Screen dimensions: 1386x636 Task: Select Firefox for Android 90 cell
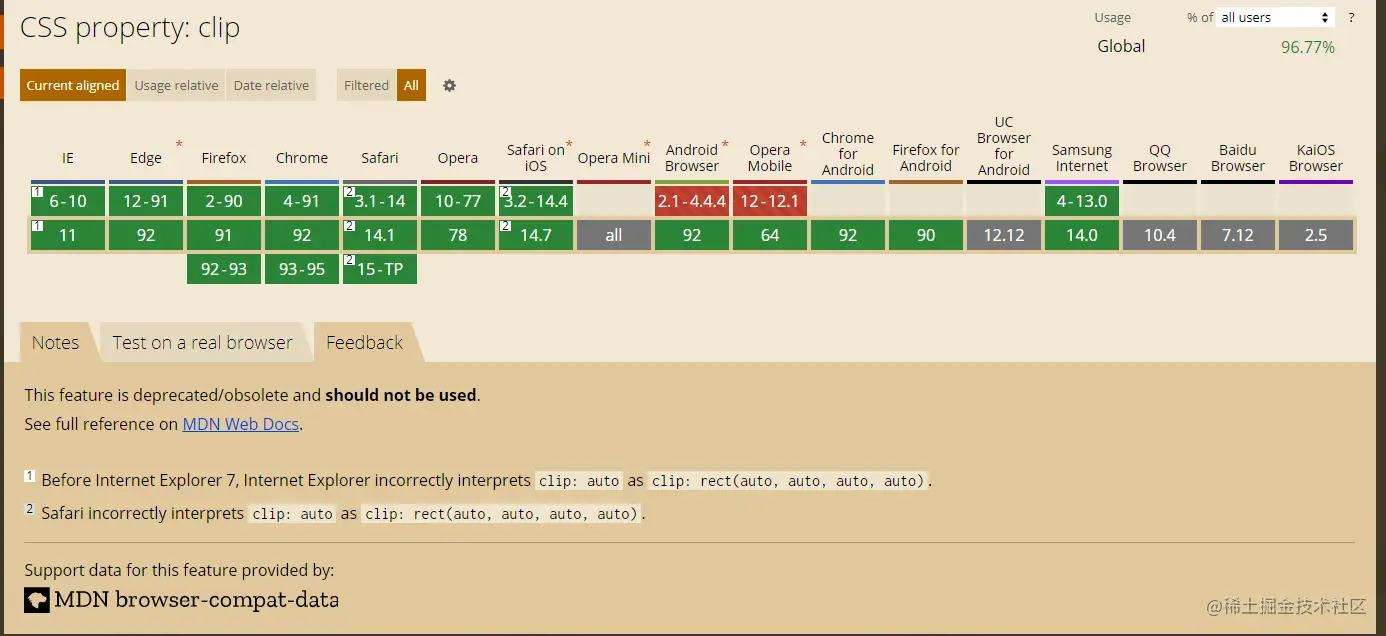pos(926,235)
